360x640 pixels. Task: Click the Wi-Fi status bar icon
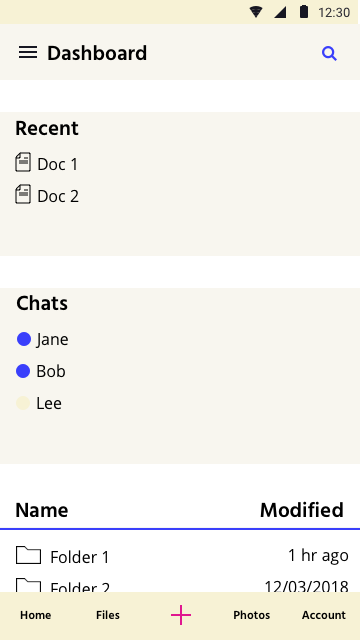click(x=256, y=12)
